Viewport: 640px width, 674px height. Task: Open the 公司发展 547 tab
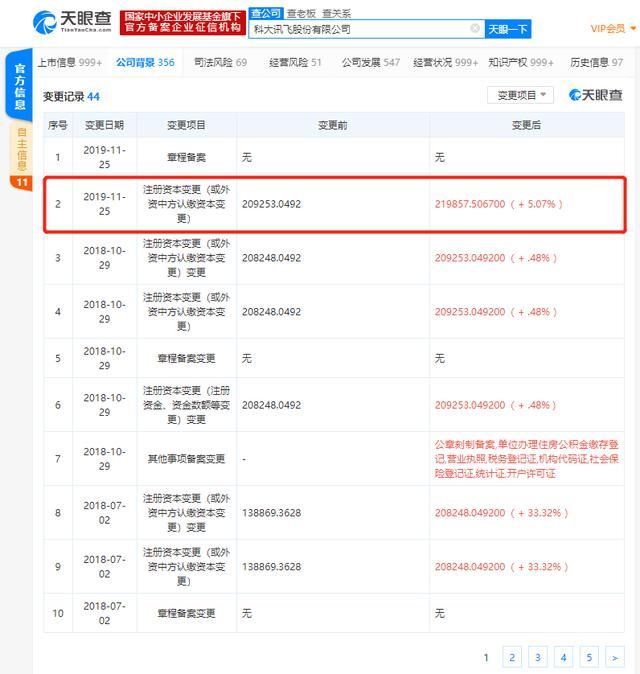pos(371,62)
